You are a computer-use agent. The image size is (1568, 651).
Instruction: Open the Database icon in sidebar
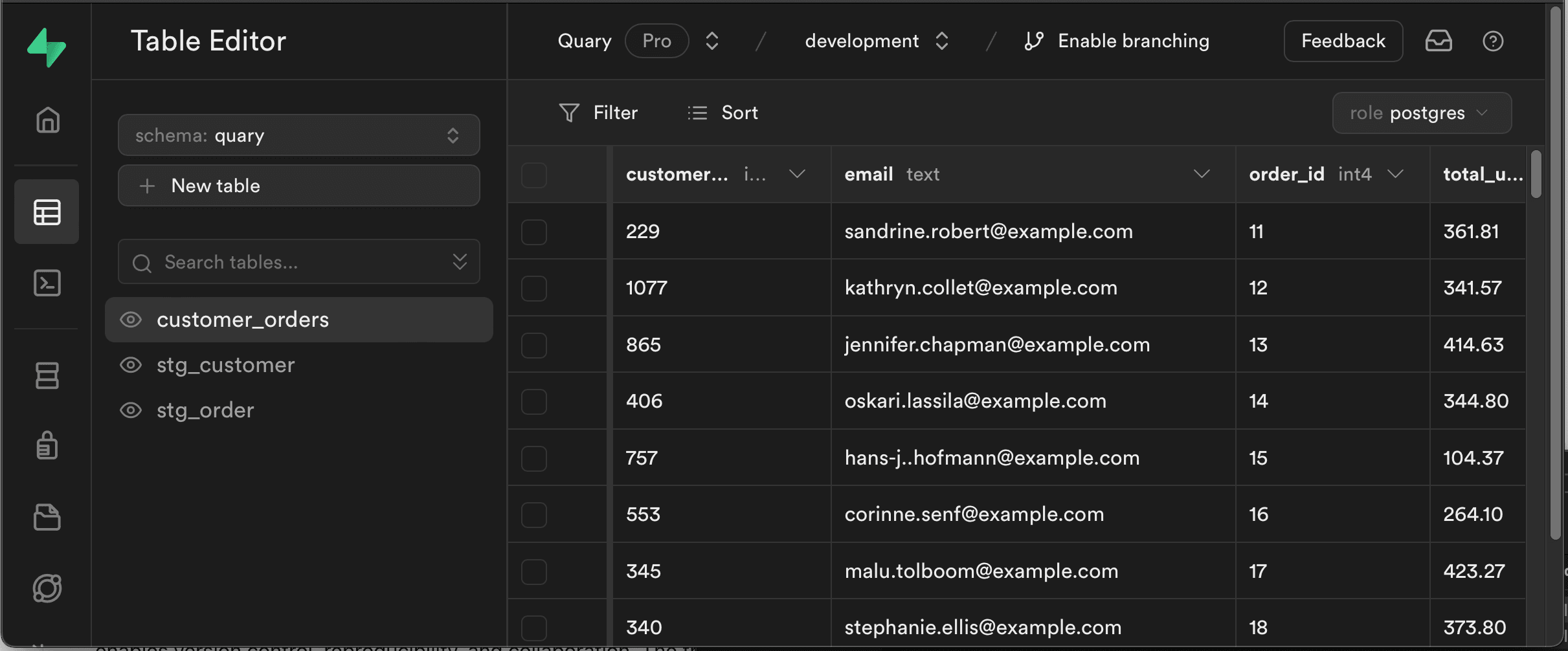(x=47, y=375)
